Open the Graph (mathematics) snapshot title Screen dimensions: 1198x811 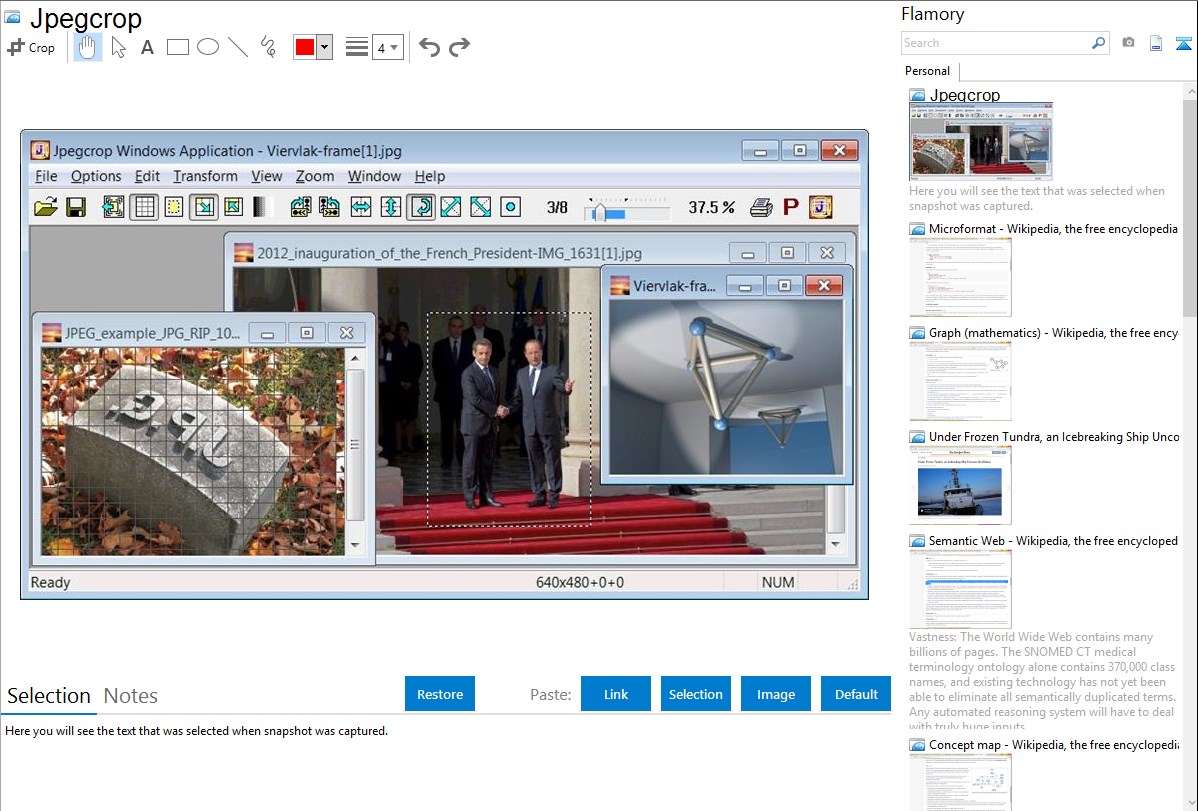(1053, 333)
